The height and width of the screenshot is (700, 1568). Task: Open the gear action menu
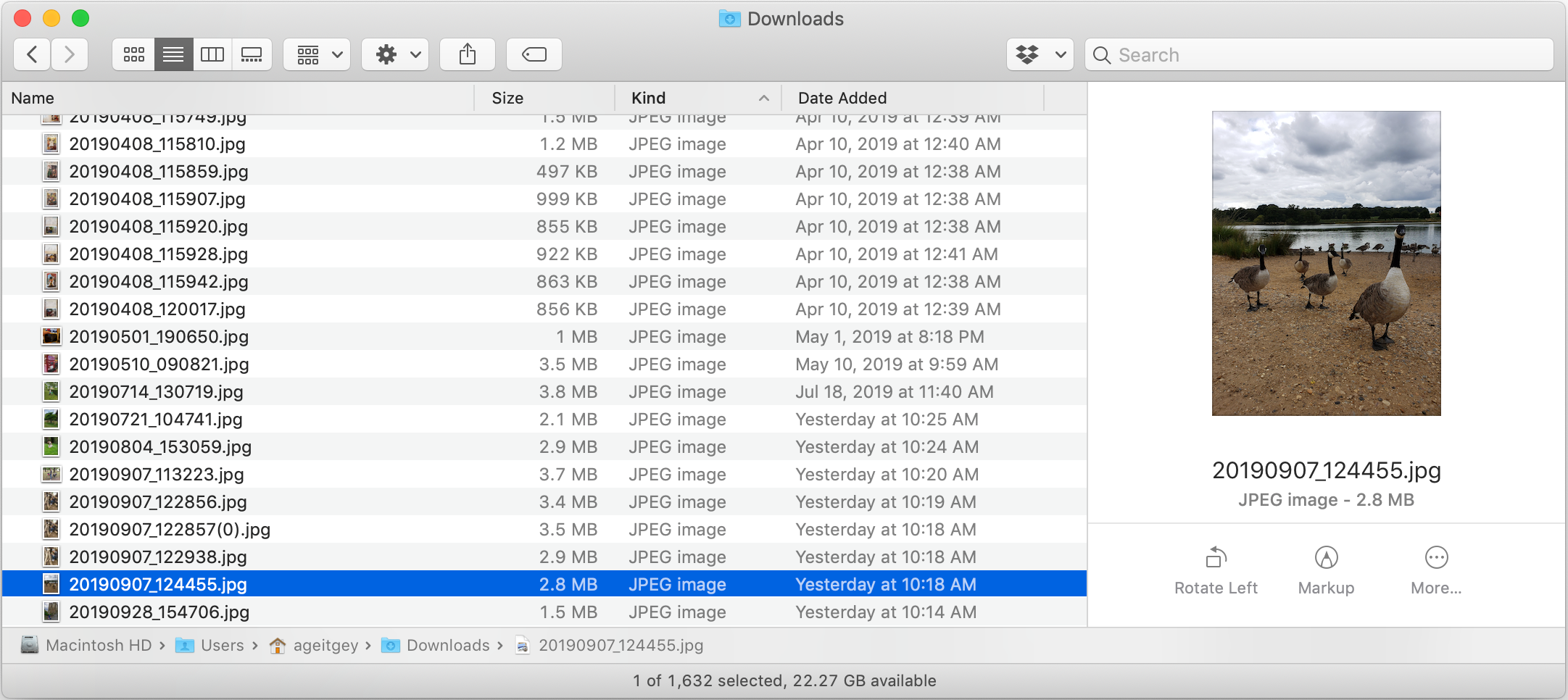[396, 54]
